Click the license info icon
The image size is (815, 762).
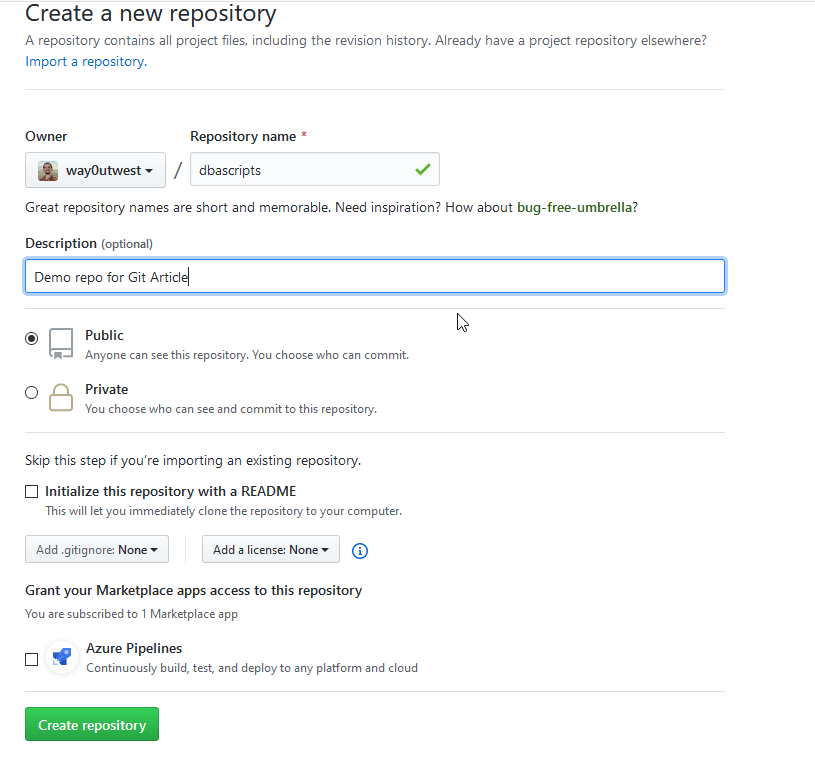[361, 550]
